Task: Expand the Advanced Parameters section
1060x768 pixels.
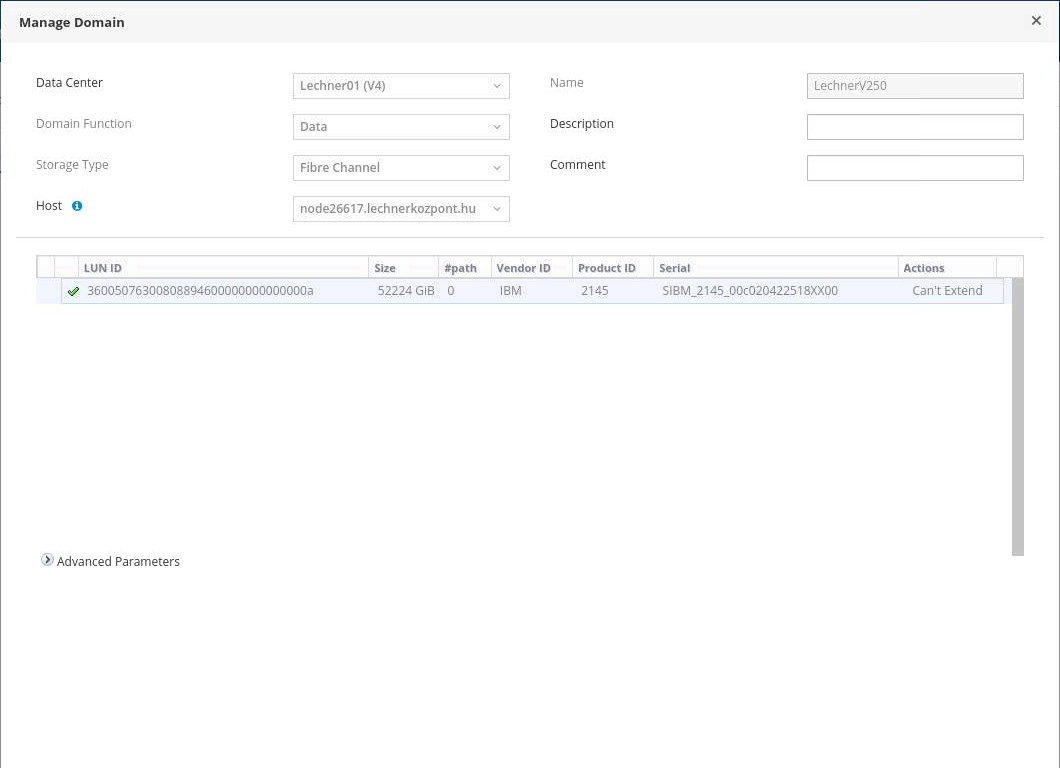Action: pyautogui.click(x=47, y=561)
